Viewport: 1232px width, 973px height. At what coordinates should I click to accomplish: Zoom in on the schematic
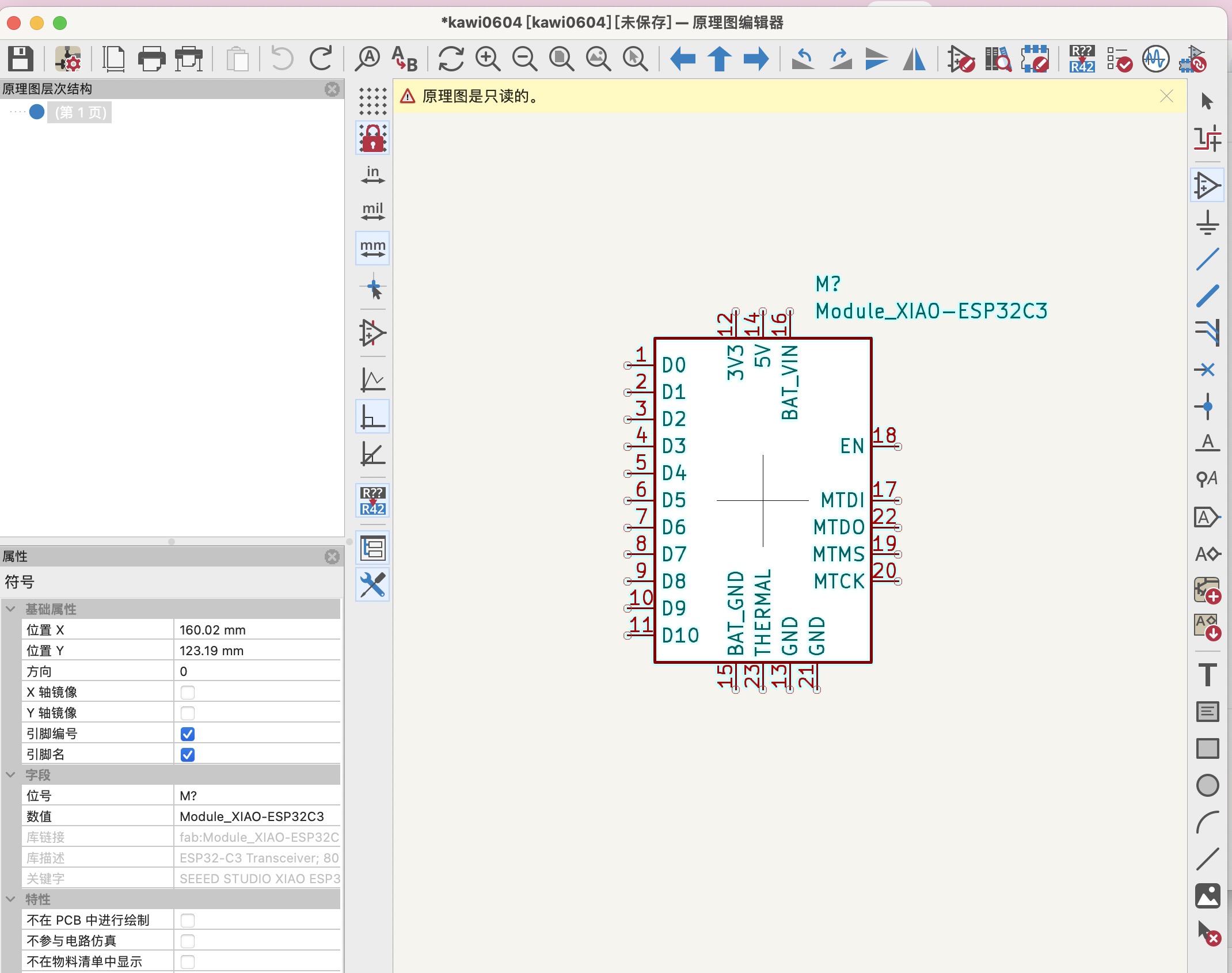pos(488,58)
